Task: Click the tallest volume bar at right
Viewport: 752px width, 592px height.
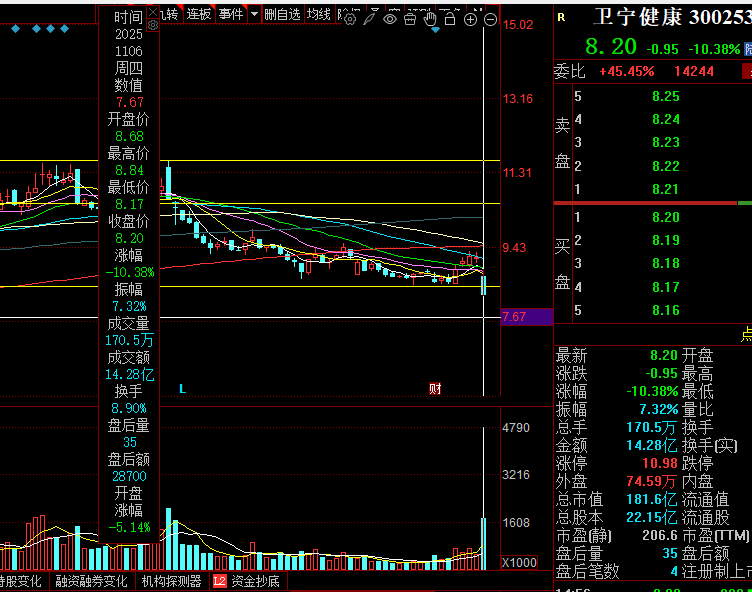Action: 483,544
